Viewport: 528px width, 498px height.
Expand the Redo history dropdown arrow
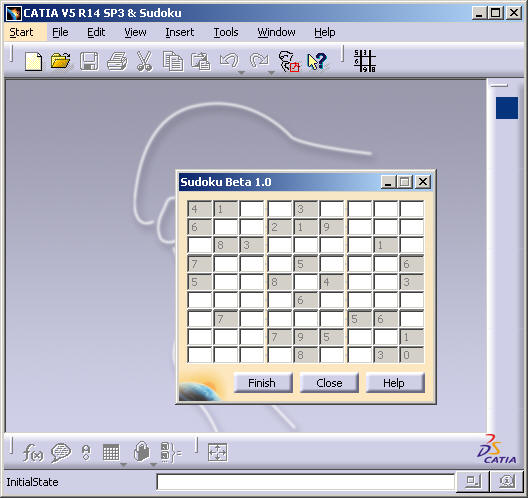(271, 72)
